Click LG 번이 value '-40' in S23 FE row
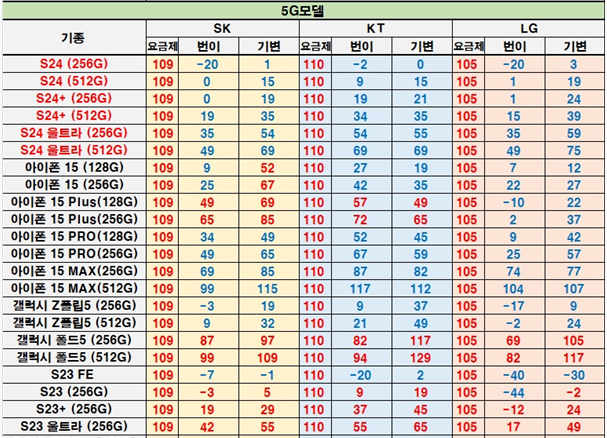The width and height of the screenshot is (607, 438). coord(514,375)
